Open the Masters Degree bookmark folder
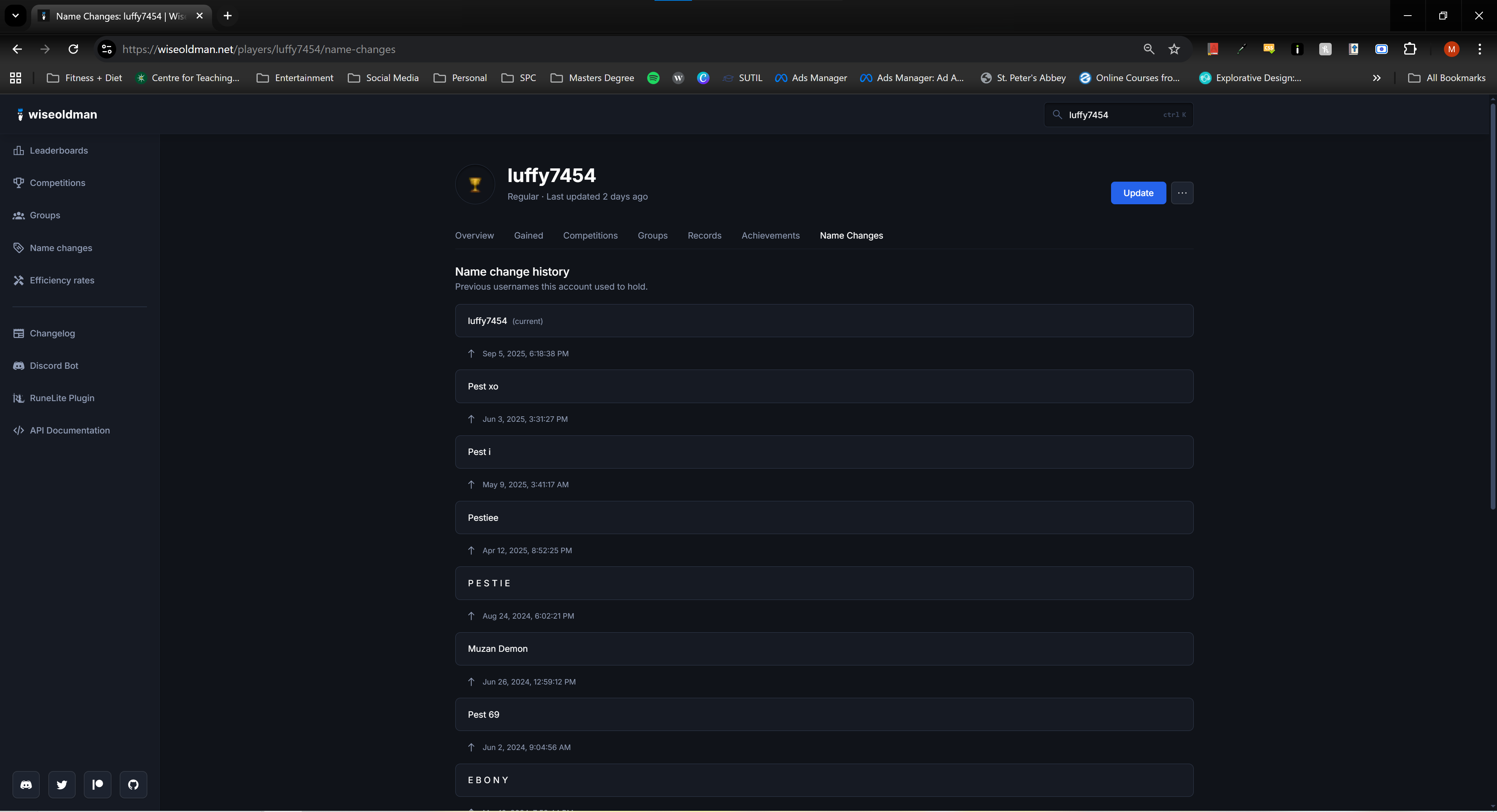 click(x=592, y=78)
